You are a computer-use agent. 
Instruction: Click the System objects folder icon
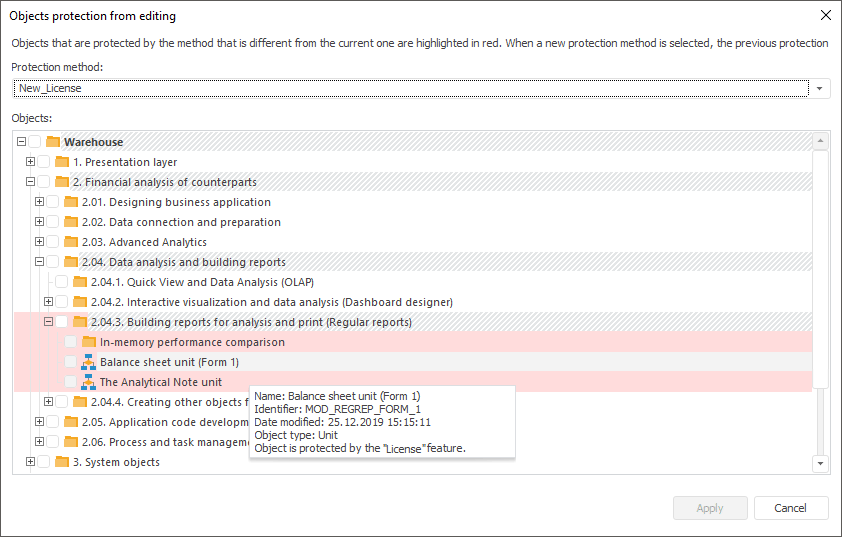[62, 462]
